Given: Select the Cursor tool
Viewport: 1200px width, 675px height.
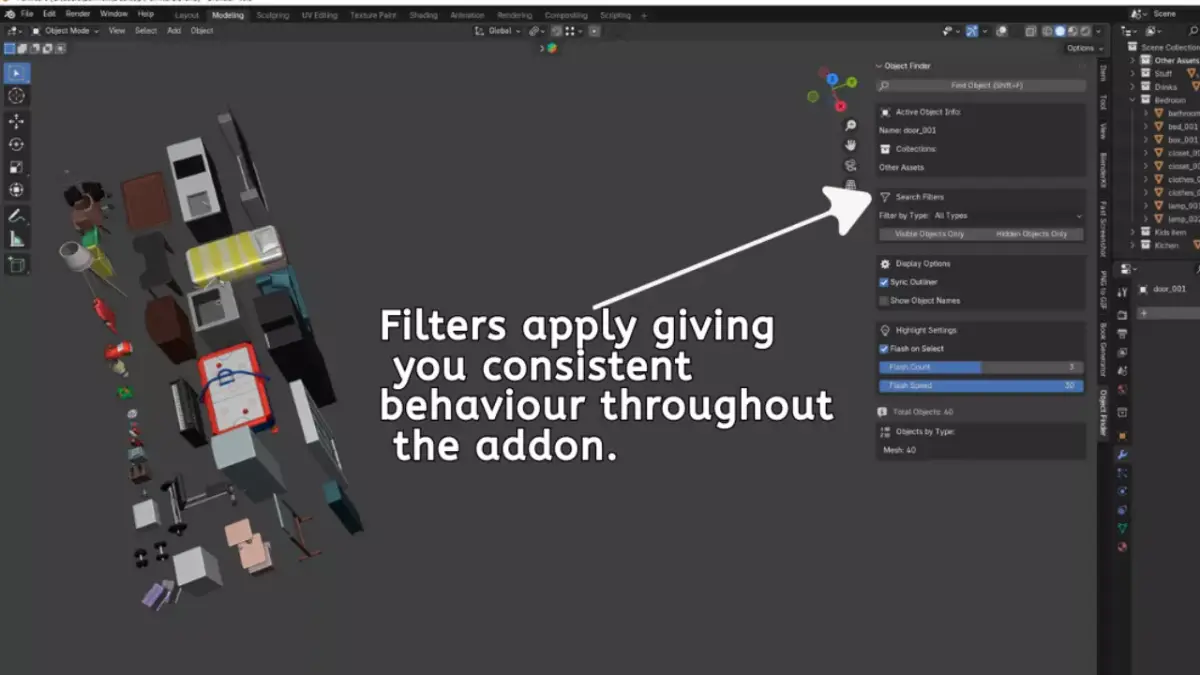Looking at the screenshot, I should [x=17, y=96].
